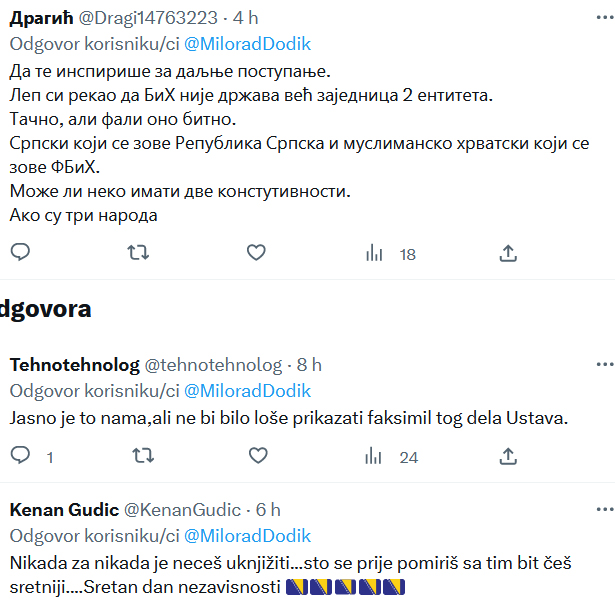
Task: Open more options on Kenan Gudic's tweet
Action: [x=605, y=510]
